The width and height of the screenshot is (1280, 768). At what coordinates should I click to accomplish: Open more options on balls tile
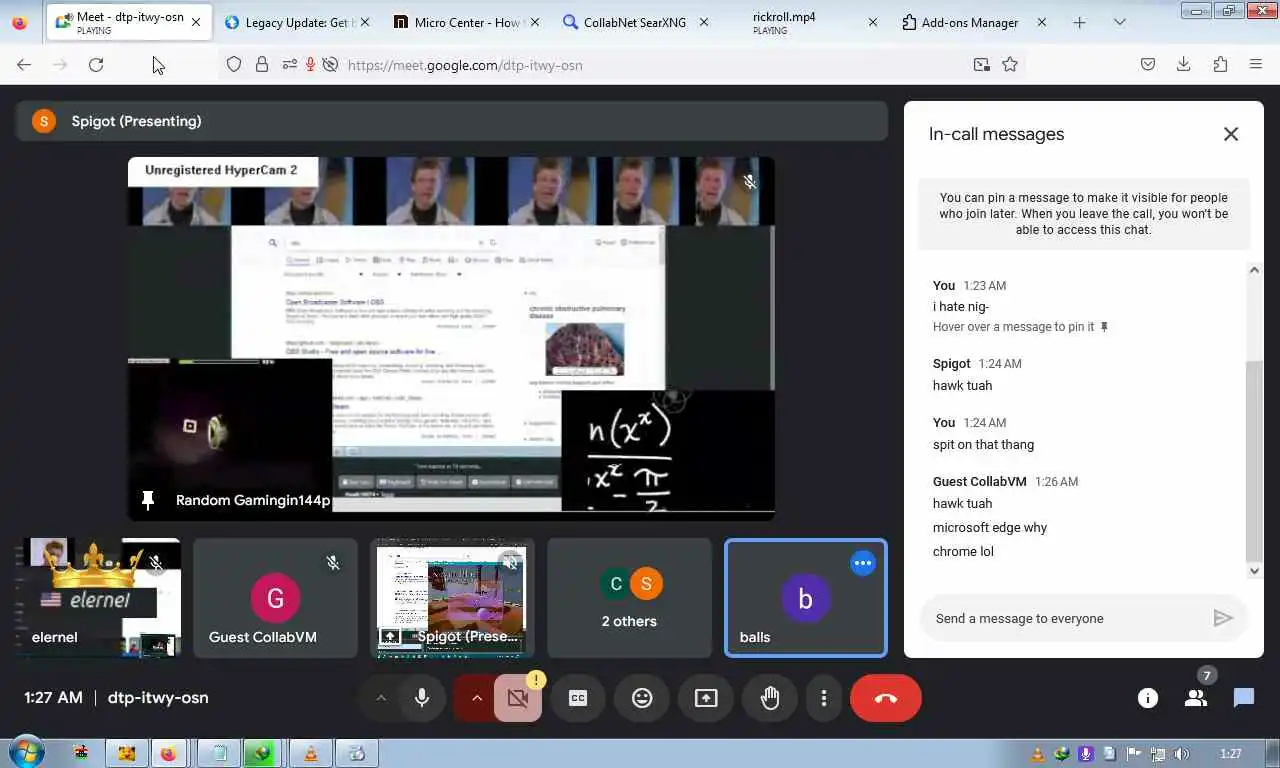pyautogui.click(x=862, y=563)
